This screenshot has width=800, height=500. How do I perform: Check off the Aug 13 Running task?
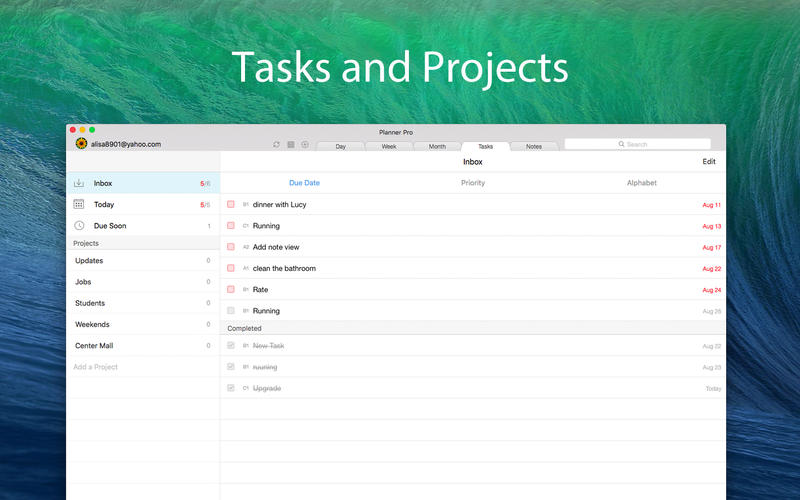click(231, 226)
